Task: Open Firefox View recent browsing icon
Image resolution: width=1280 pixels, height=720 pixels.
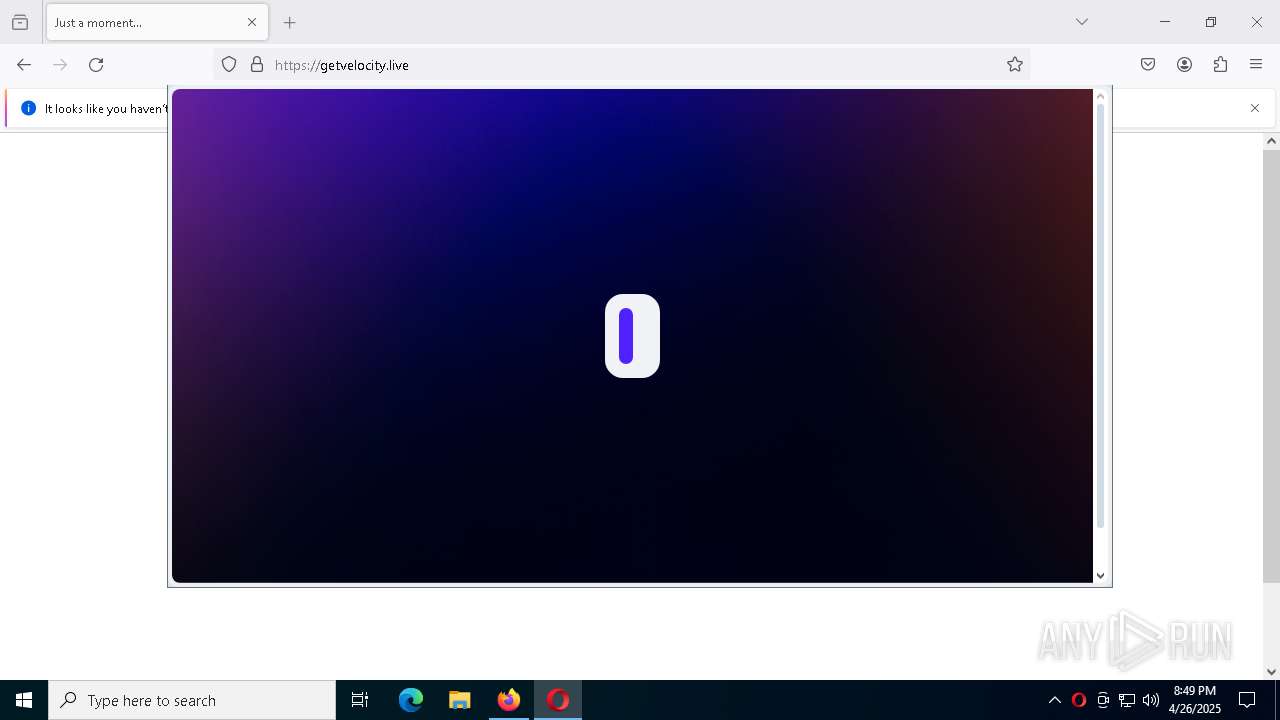Action: coord(20,22)
